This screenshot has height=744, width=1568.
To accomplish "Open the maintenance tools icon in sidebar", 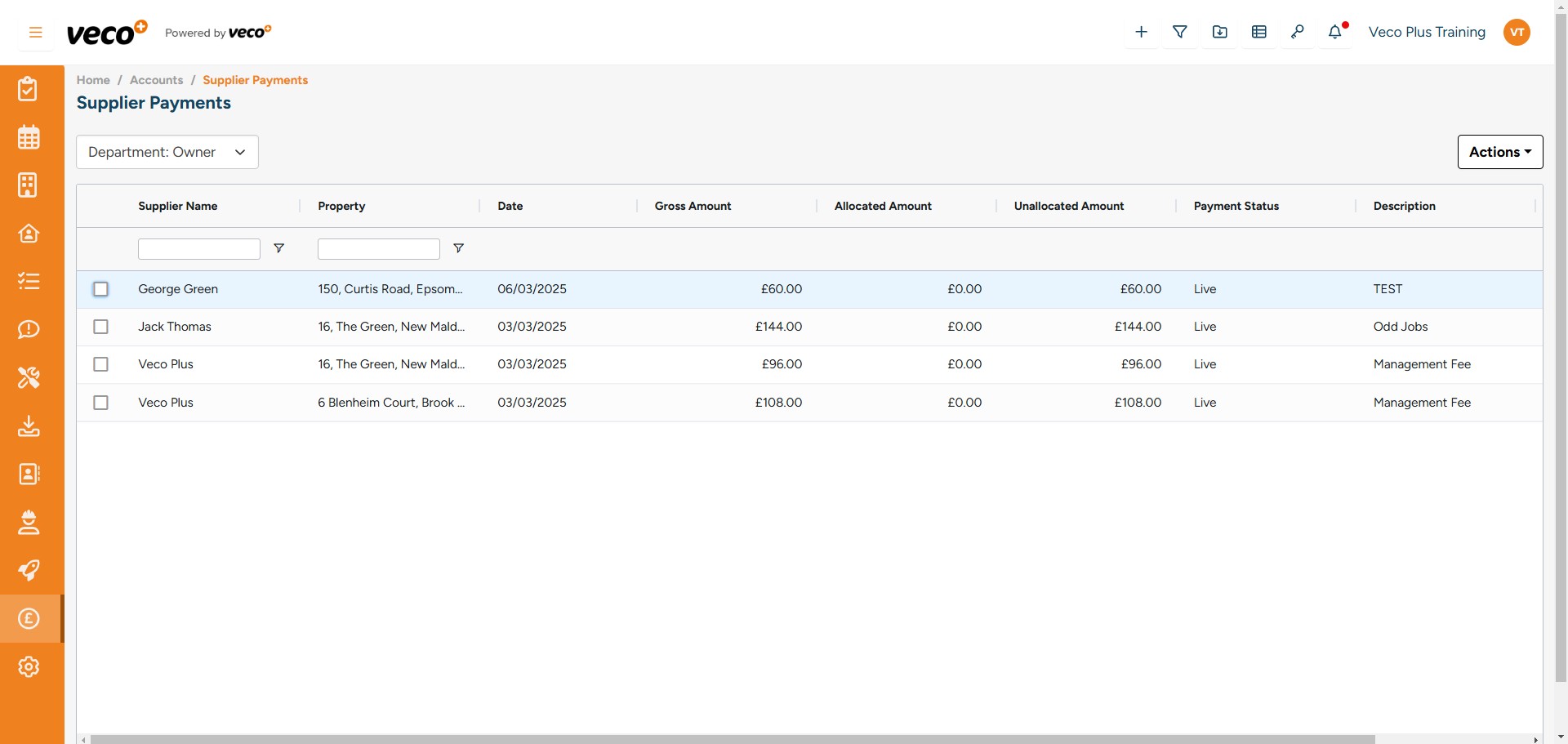I will [29, 377].
